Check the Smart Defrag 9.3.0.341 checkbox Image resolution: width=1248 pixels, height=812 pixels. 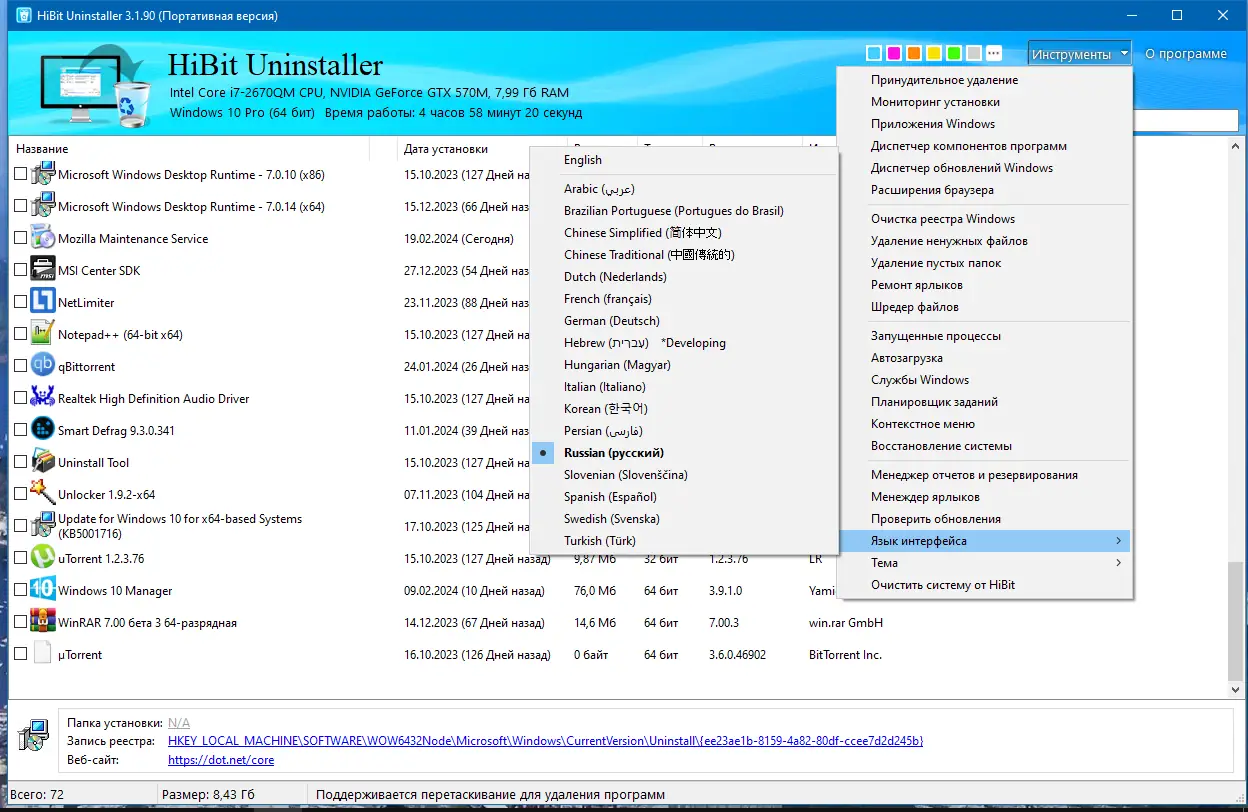click(x=21, y=431)
